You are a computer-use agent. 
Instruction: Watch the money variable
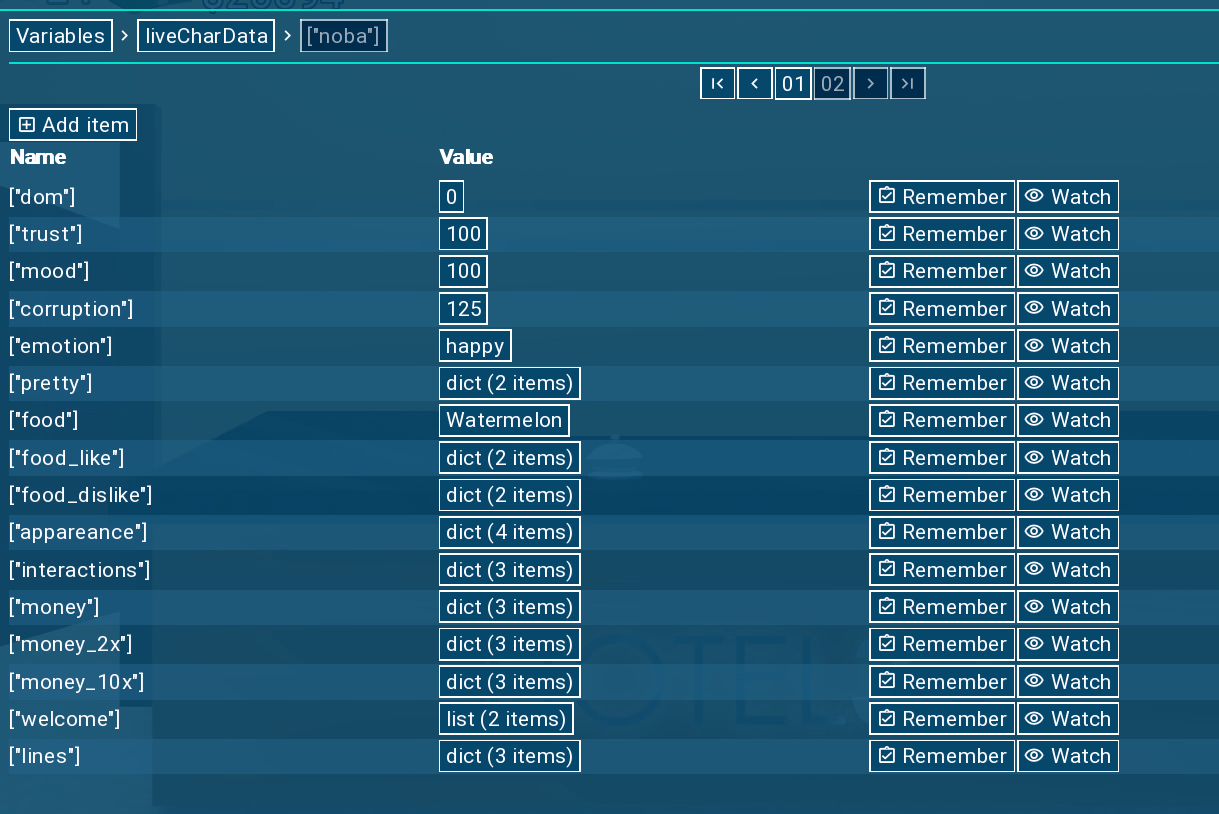coord(1068,607)
